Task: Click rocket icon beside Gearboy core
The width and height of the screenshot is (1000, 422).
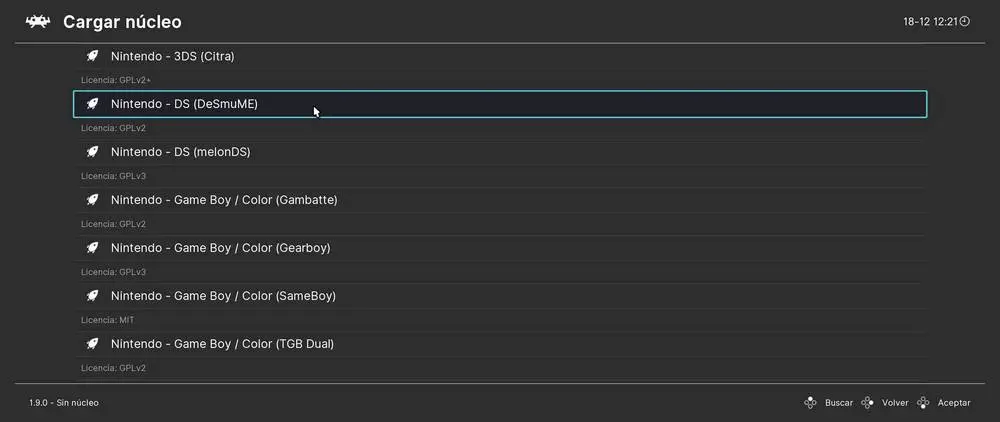Action: 92,248
